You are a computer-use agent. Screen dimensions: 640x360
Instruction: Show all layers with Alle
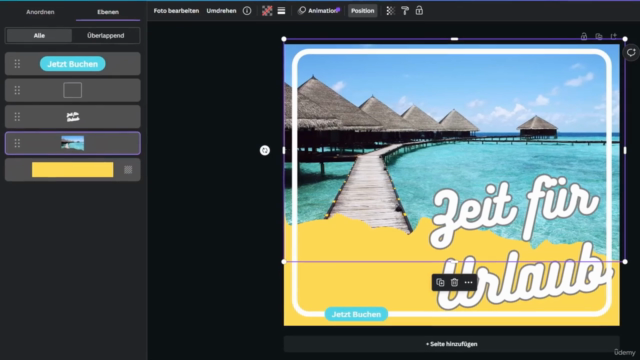coord(39,36)
